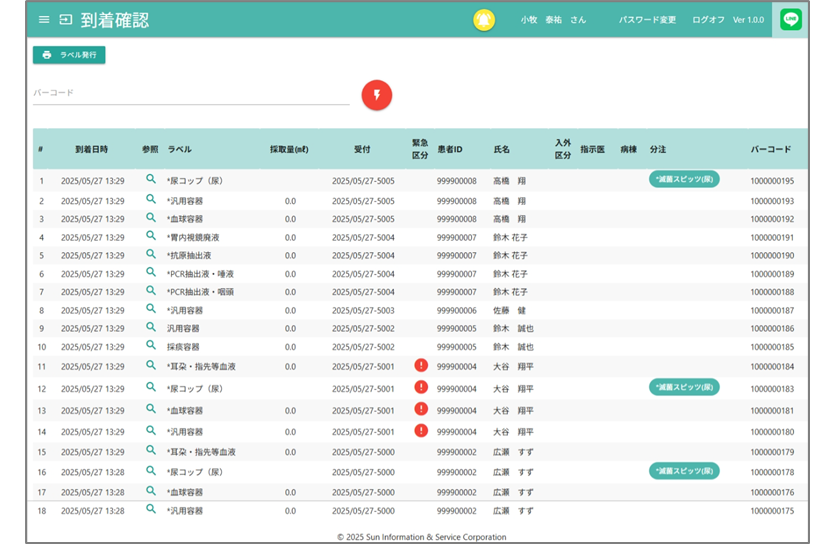Click the ラベル発行 print button
The width and height of the screenshot is (834, 550).
click(69, 55)
